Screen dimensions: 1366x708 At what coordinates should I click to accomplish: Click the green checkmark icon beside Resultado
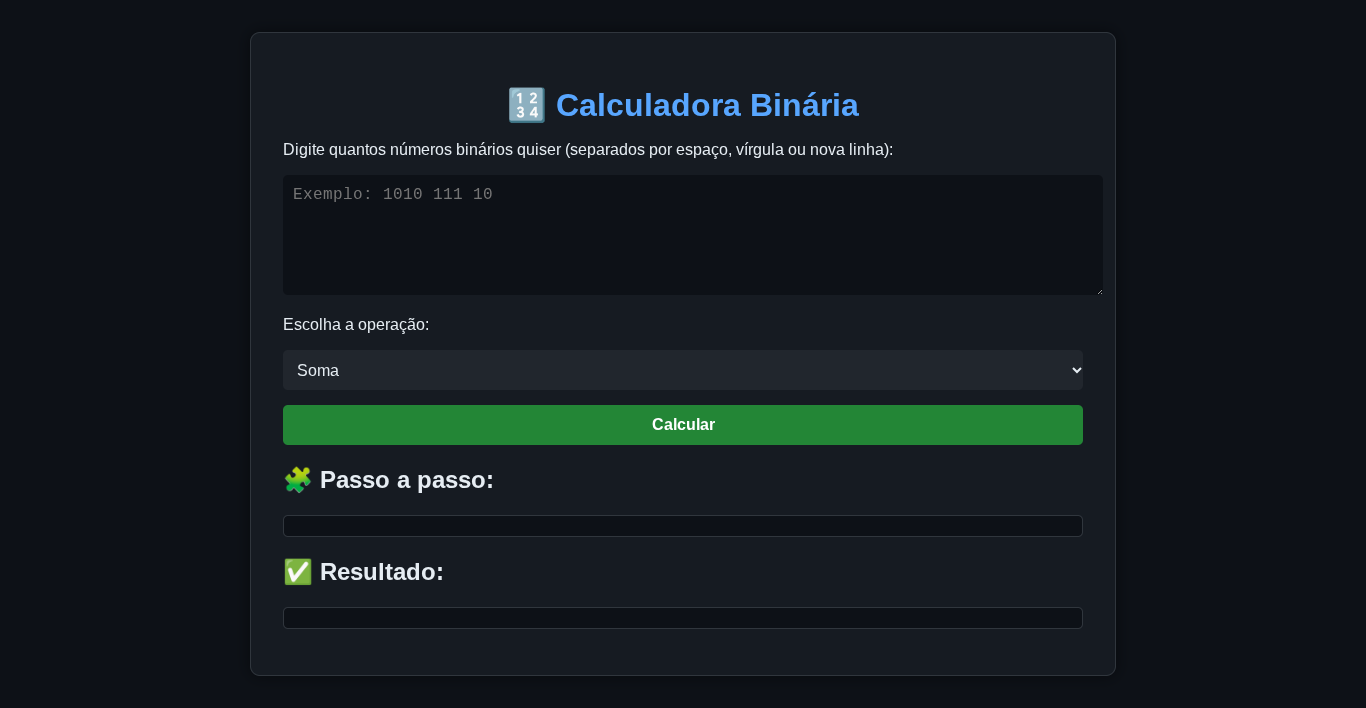(x=297, y=572)
